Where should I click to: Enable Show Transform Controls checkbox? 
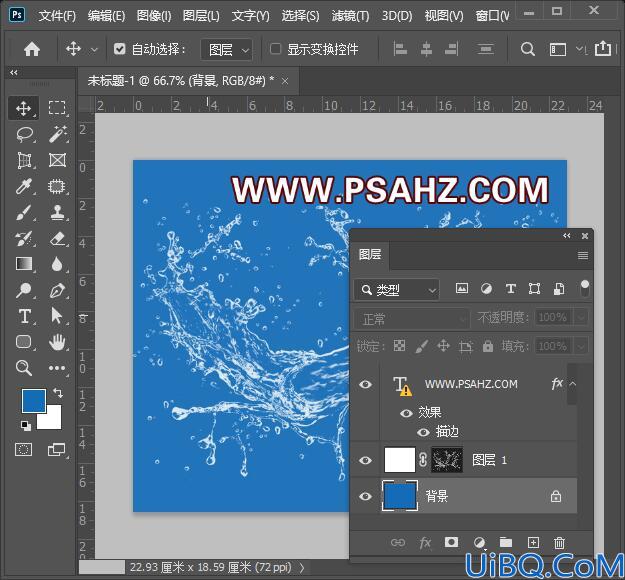tap(275, 49)
